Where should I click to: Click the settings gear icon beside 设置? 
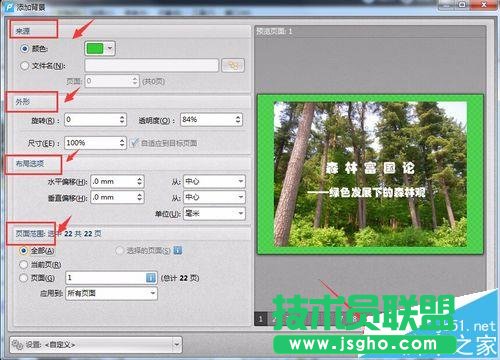(x=18, y=344)
